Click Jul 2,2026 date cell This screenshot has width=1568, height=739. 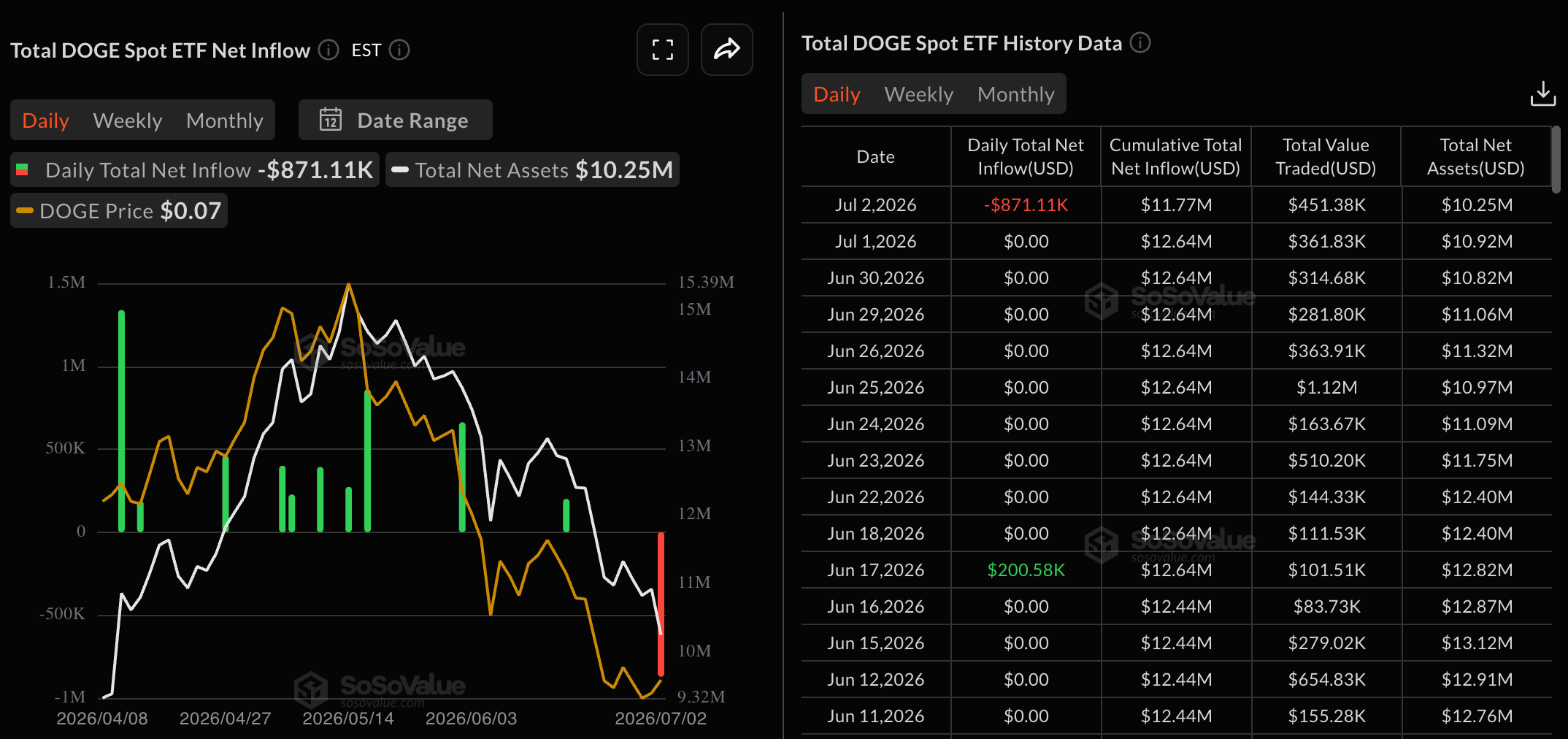click(875, 205)
